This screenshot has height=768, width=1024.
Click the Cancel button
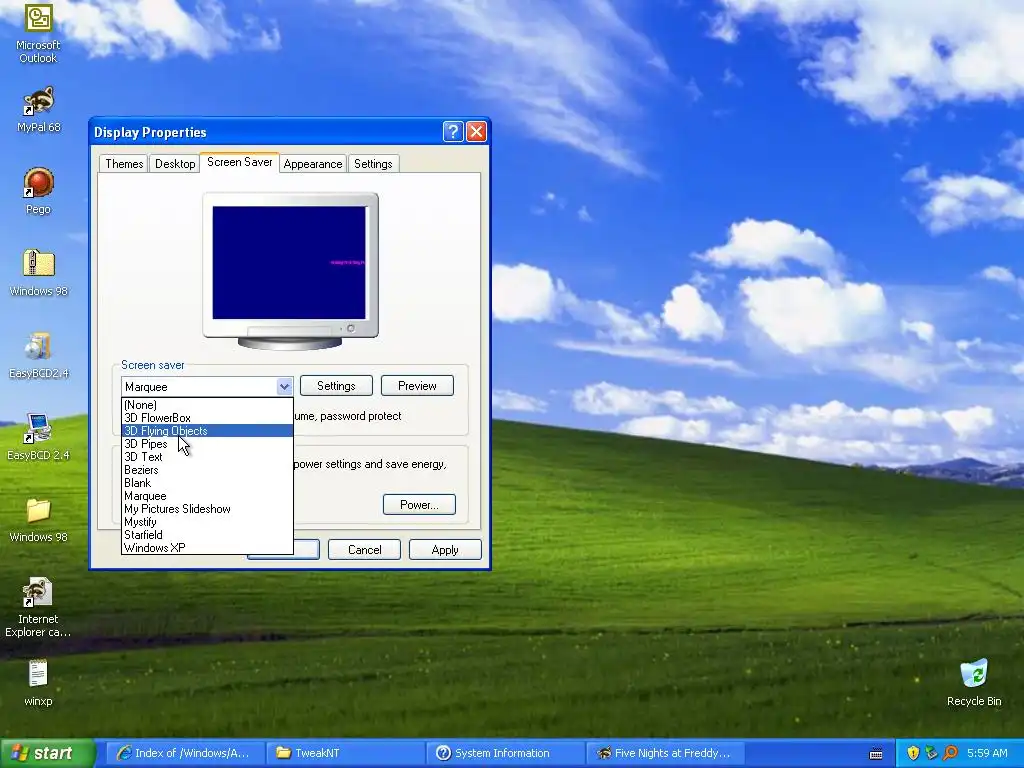(364, 550)
